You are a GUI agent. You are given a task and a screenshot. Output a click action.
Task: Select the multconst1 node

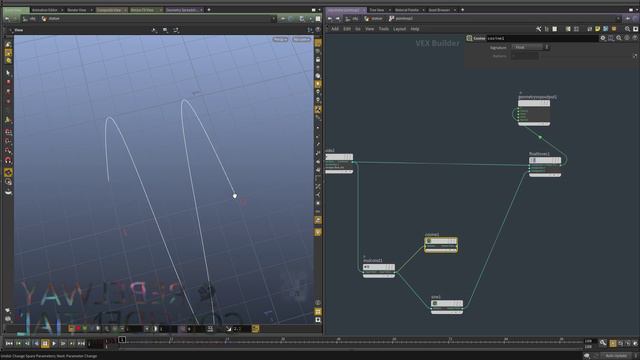[379, 270]
